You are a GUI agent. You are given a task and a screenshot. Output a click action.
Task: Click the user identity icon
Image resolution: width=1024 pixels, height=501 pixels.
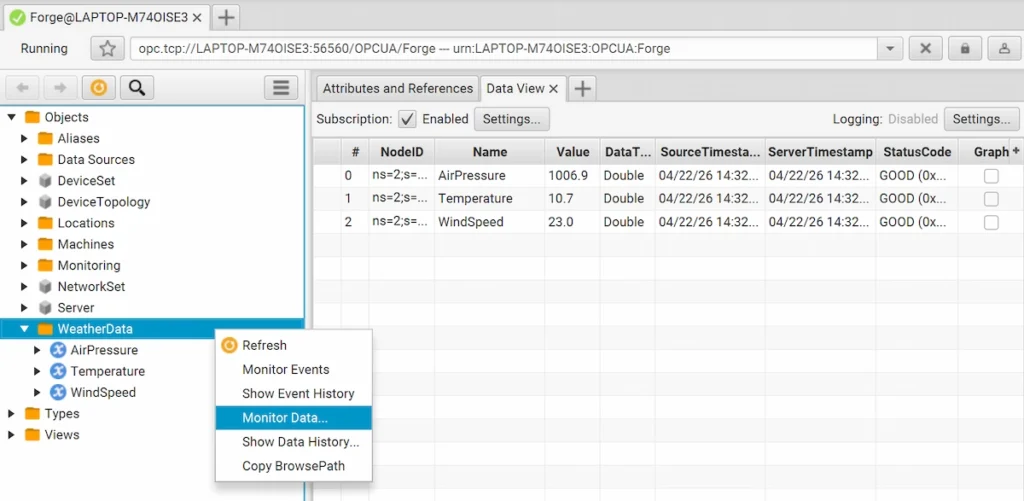click(x=1002, y=48)
